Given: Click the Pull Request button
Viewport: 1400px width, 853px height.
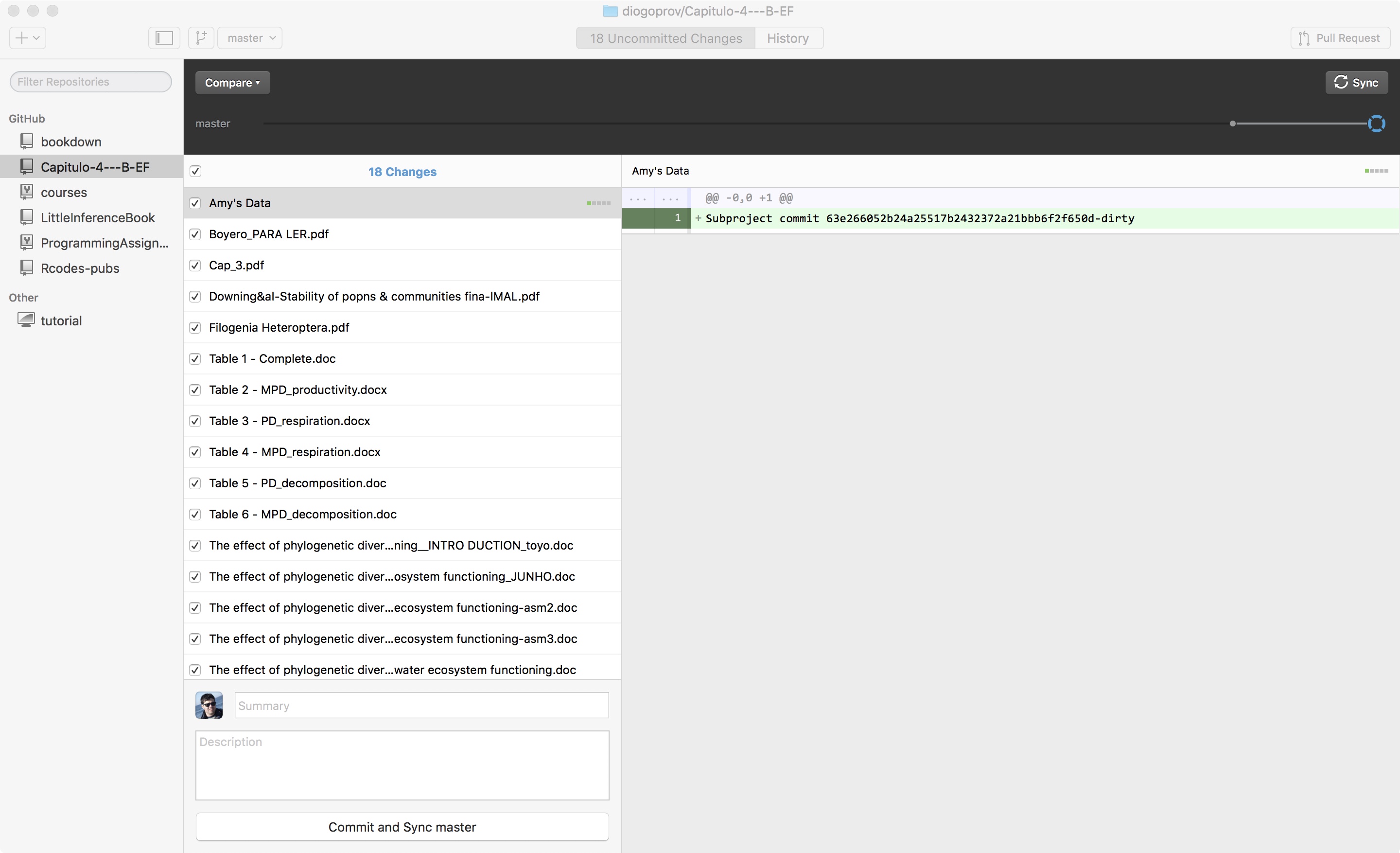Looking at the screenshot, I should click(1340, 38).
